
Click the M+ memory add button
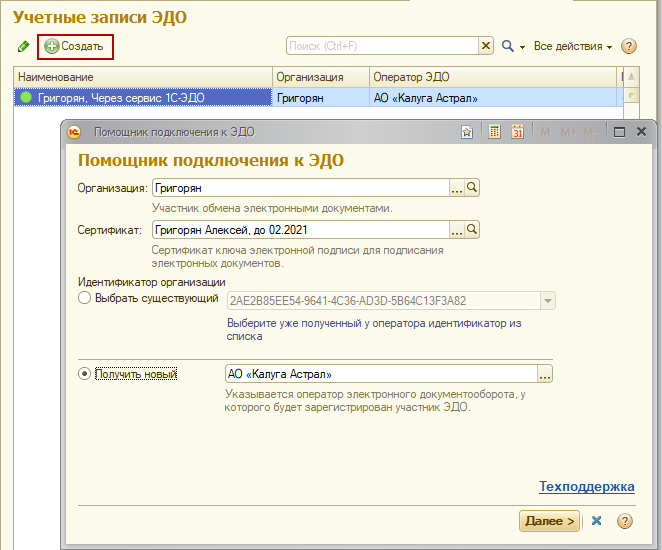click(569, 133)
